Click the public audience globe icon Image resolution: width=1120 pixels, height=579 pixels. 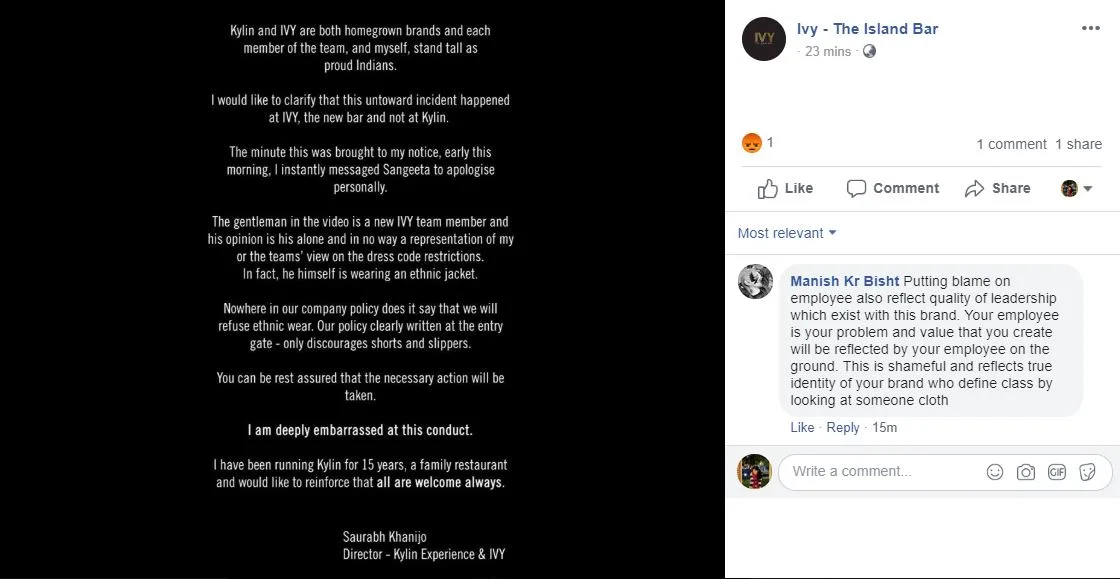[x=869, y=51]
